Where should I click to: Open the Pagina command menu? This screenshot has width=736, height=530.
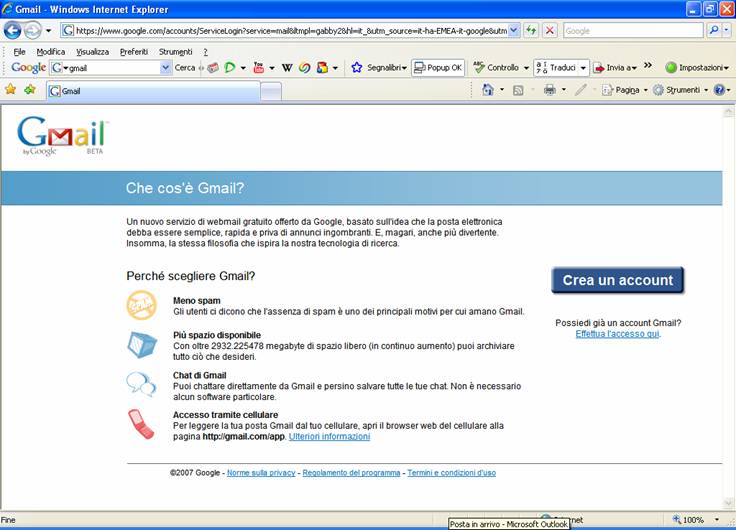(x=624, y=90)
